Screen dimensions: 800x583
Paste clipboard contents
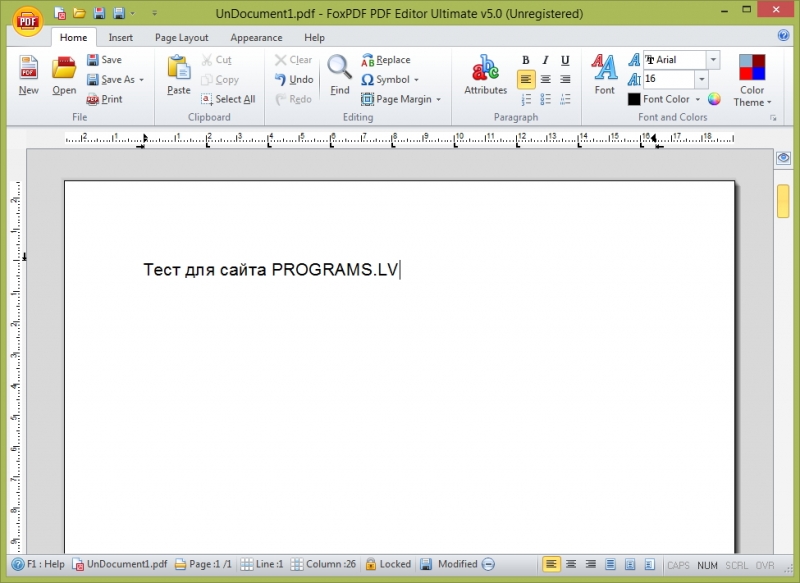[179, 75]
